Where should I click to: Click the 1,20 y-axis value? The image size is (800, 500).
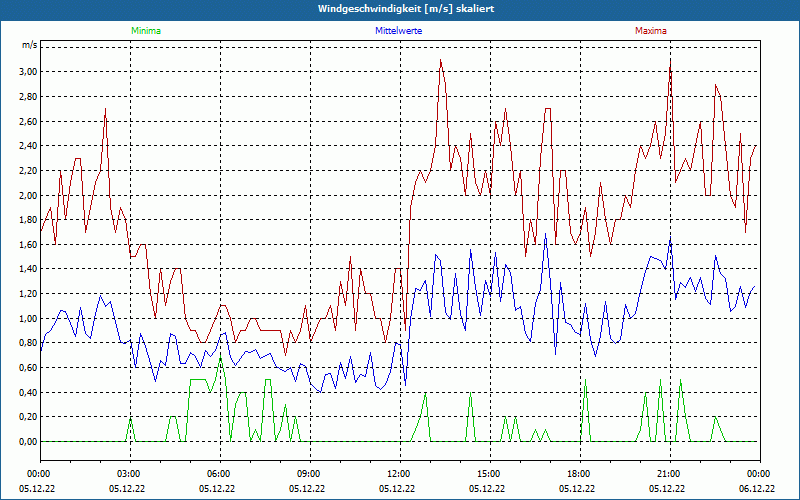pyautogui.click(x=29, y=294)
